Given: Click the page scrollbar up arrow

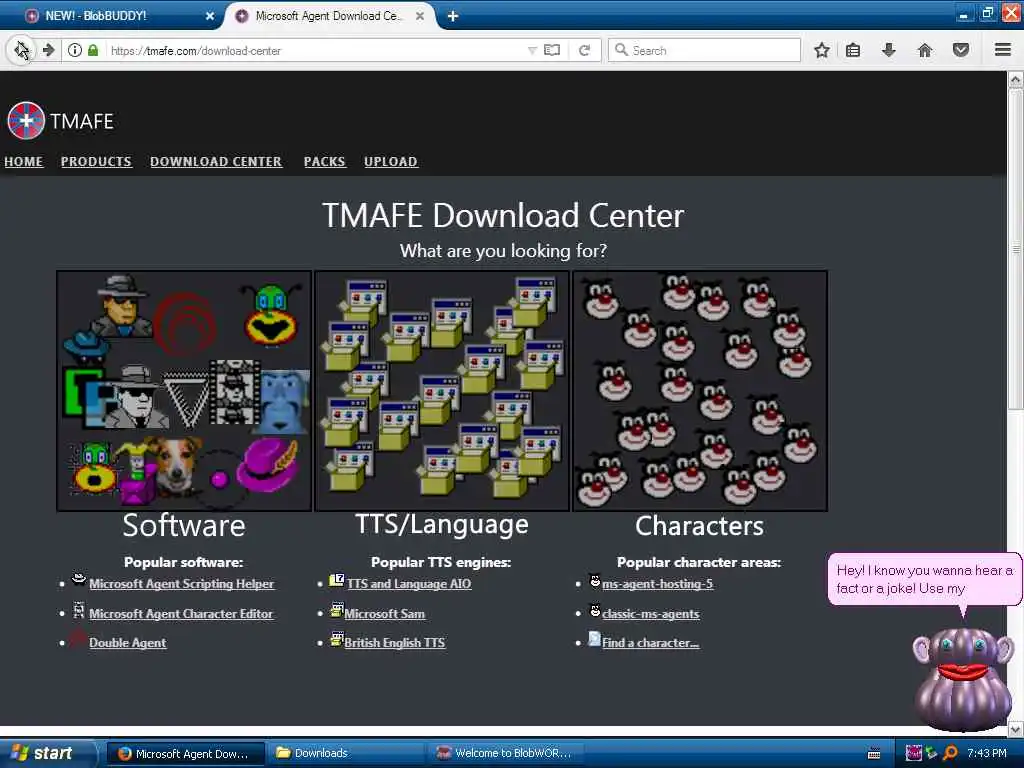Looking at the screenshot, I should (1016, 80).
